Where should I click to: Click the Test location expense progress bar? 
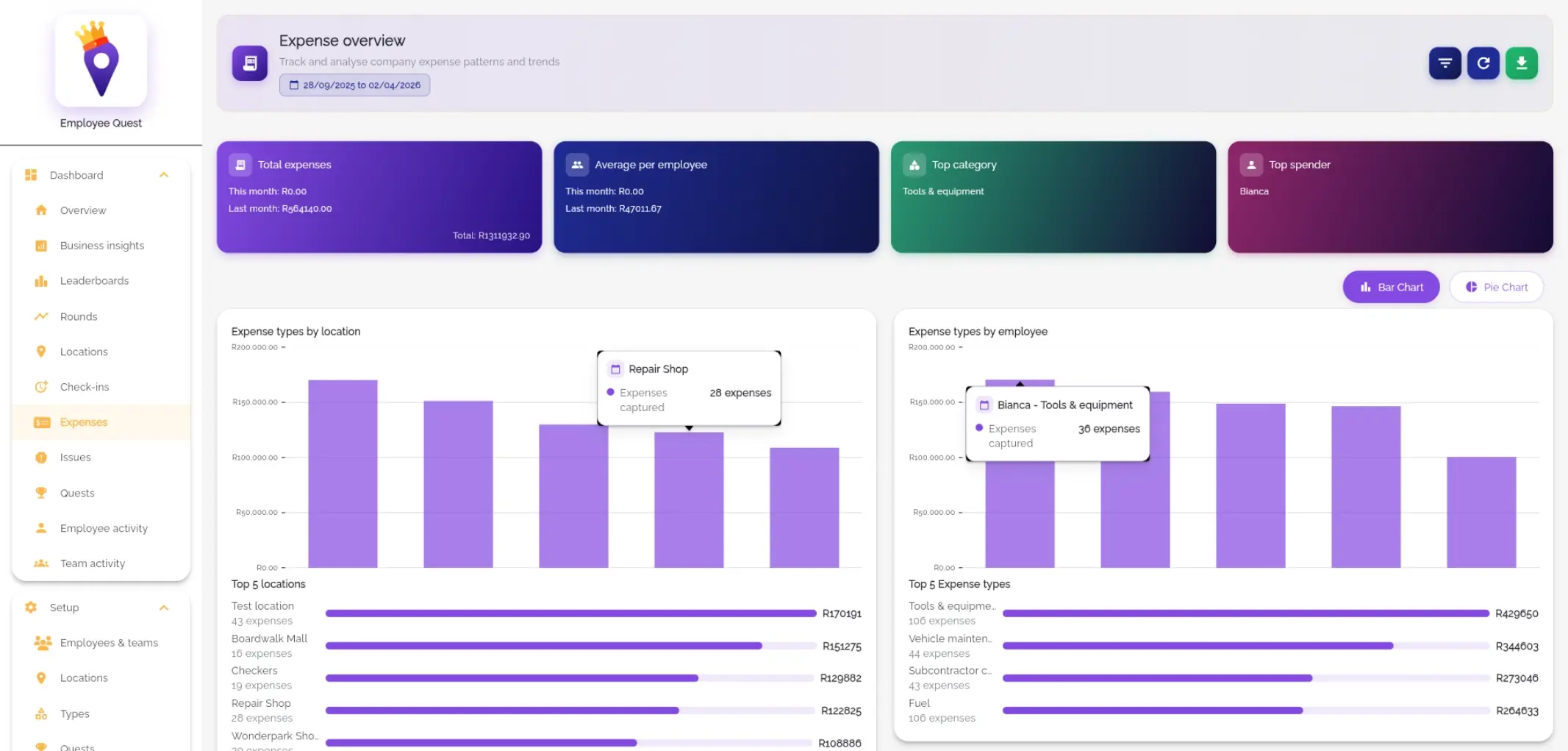(570, 613)
